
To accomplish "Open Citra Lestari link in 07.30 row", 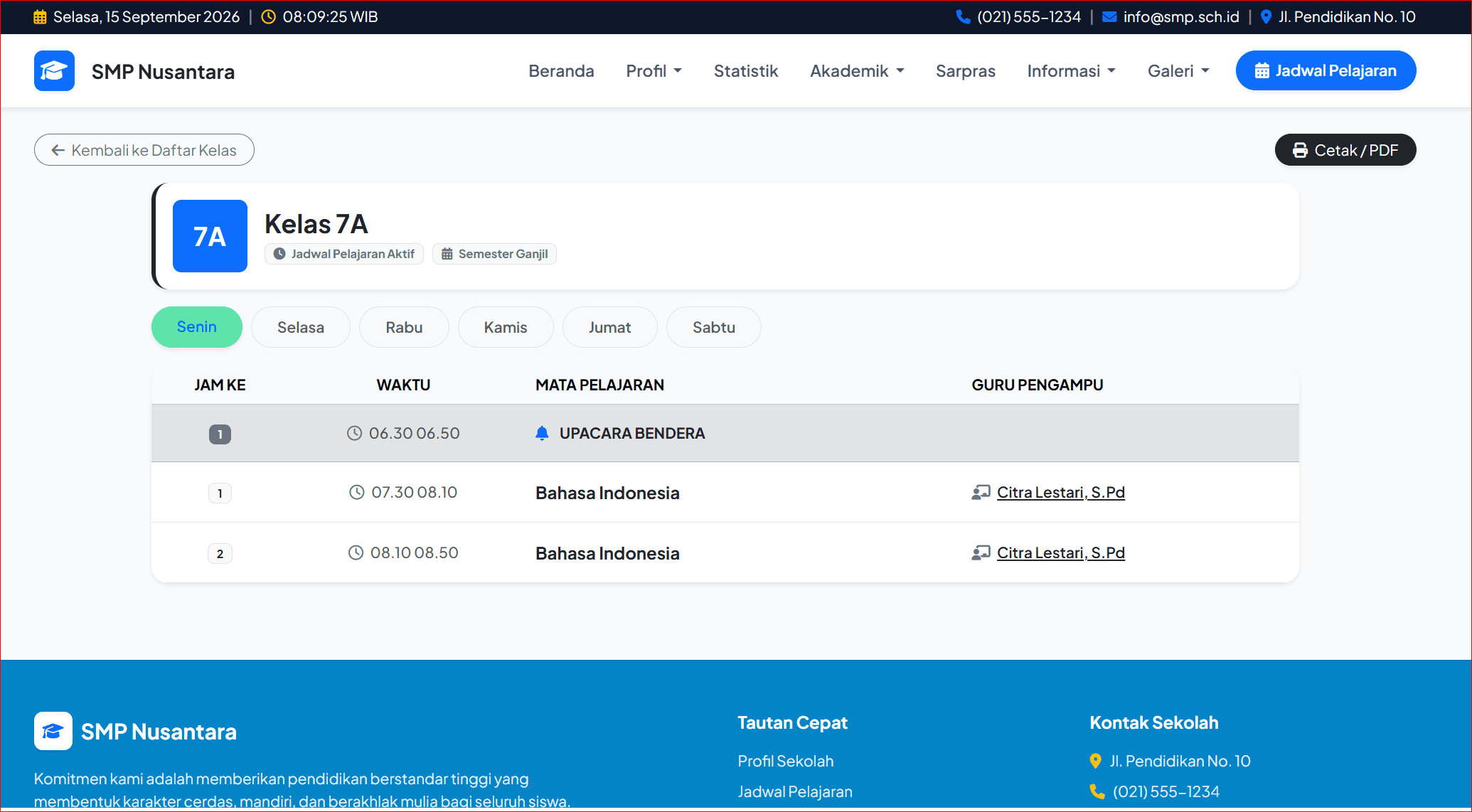I will (1061, 492).
